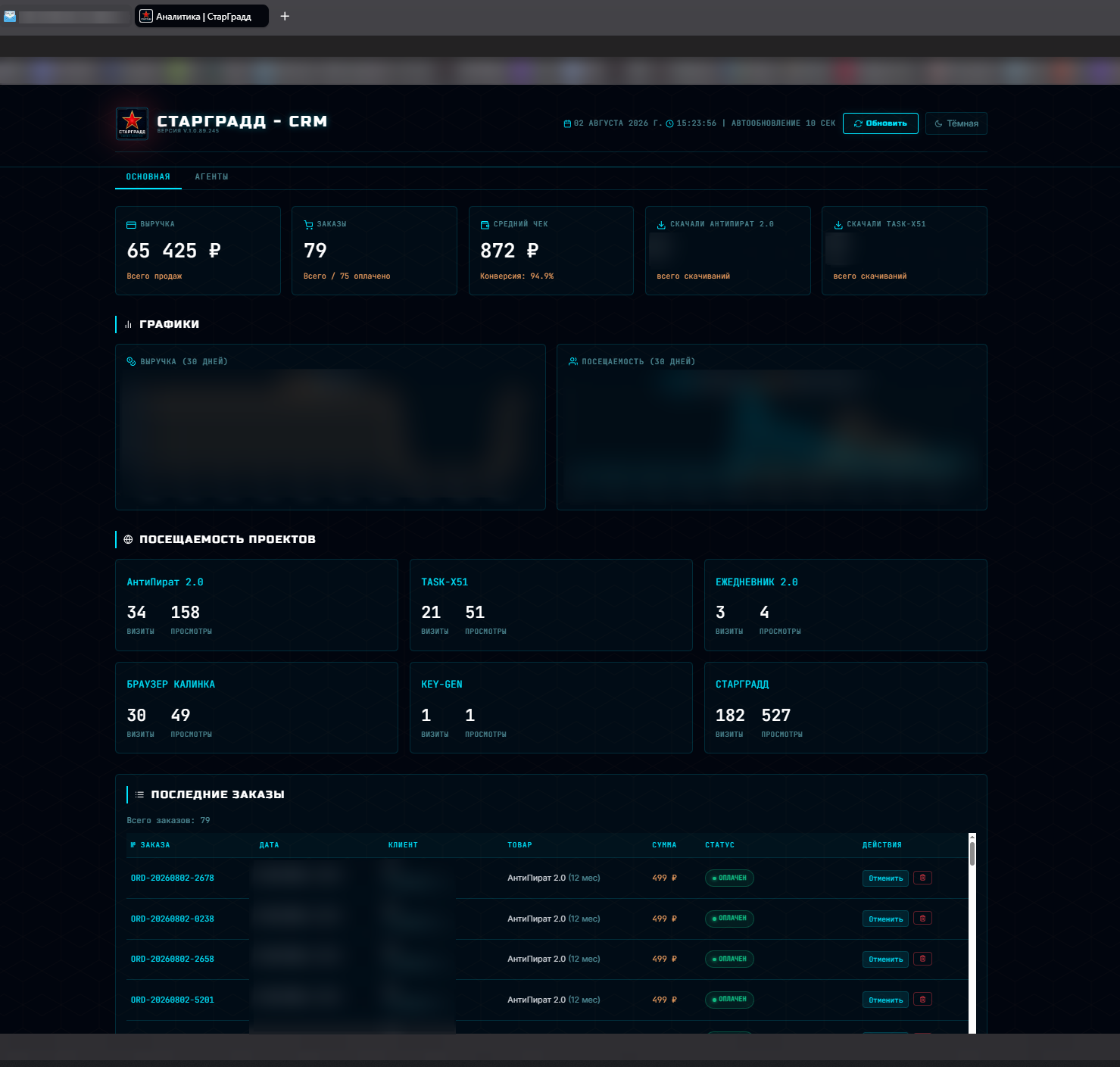Viewport: 1120px width, 1067px height.
Task: Click the mail icon in tab bar
Action: click(10, 16)
